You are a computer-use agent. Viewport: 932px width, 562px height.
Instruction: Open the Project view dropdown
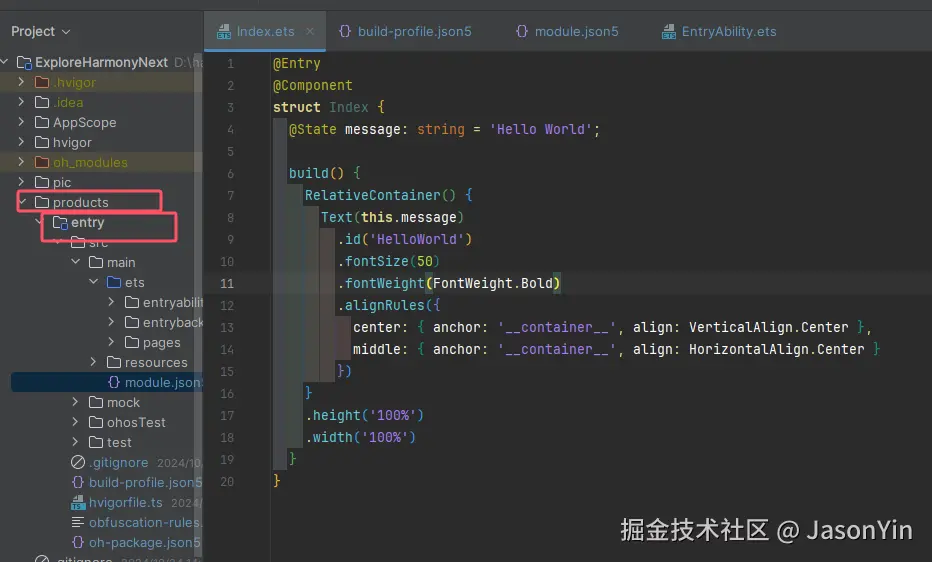pos(40,31)
